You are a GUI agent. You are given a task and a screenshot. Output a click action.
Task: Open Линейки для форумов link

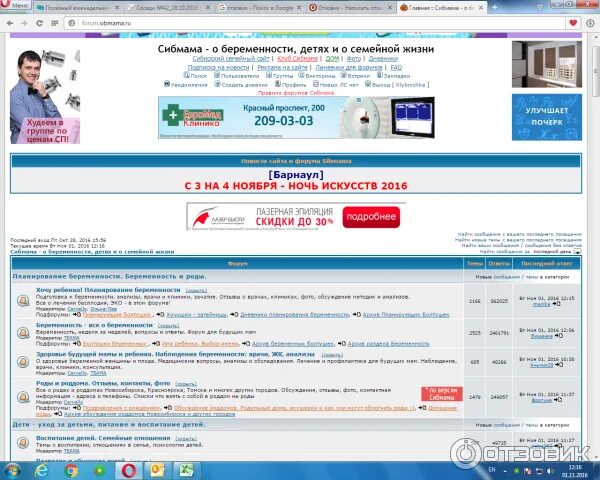pyautogui.click(x=349, y=67)
